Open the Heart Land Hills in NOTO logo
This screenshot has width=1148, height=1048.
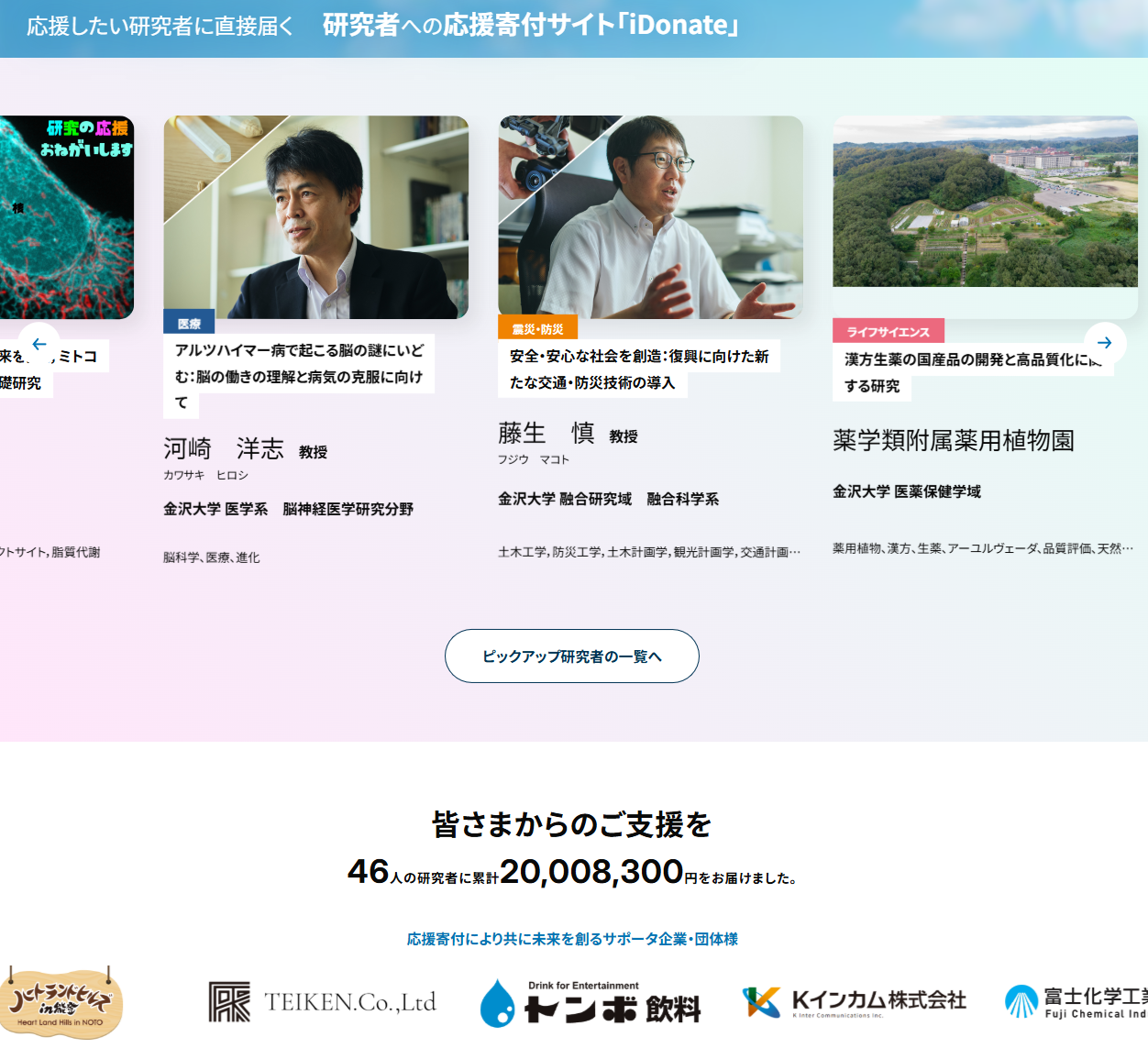pos(61,1002)
